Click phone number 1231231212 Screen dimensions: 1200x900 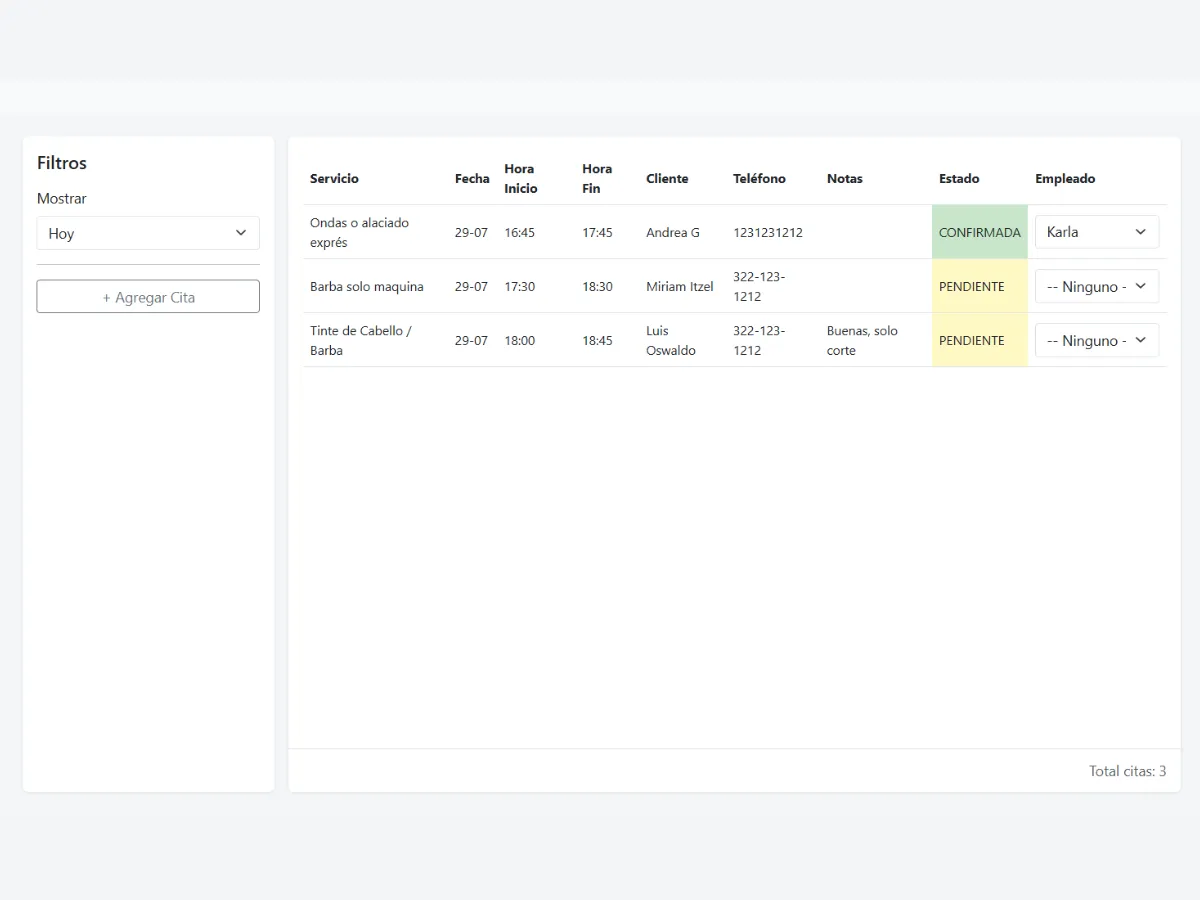tap(768, 232)
